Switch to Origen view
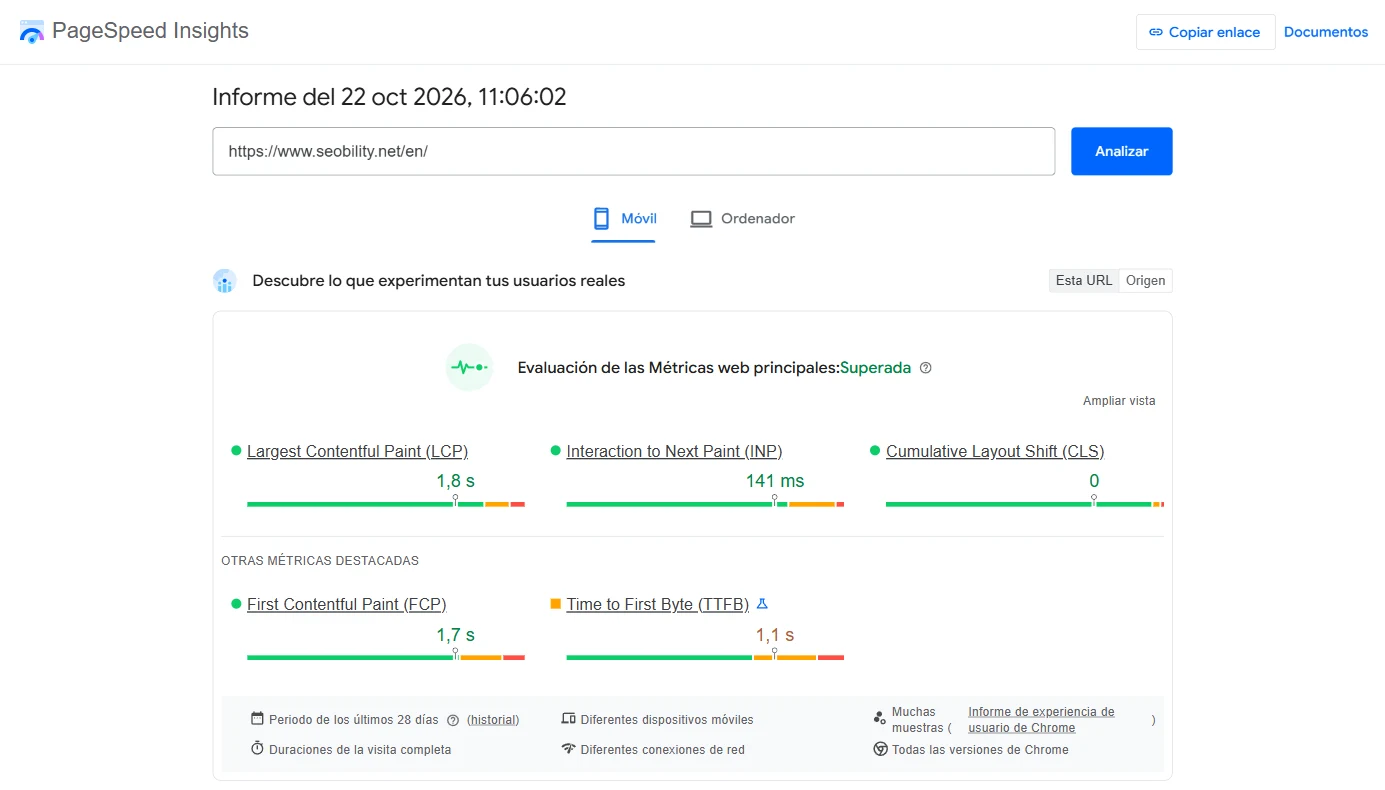This screenshot has height=790, width=1385. pyautogui.click(x=1145, y=281)
